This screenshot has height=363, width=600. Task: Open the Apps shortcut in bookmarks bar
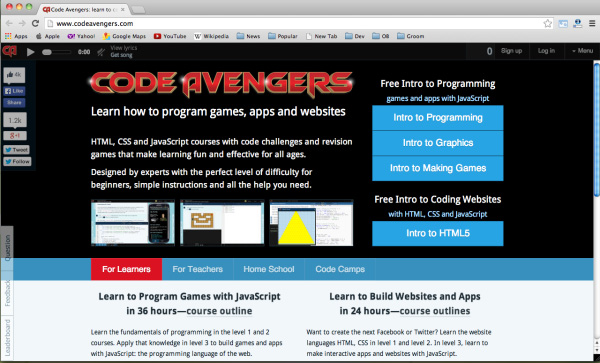(x=16, y=36)
